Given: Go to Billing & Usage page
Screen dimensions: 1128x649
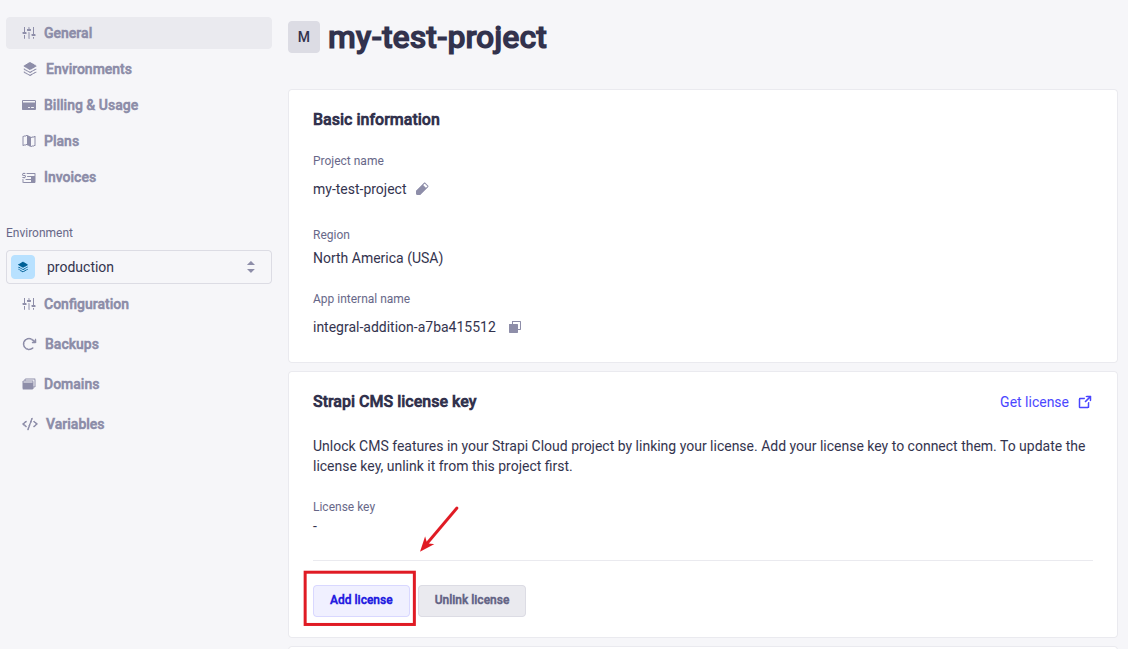Looking at the screenshot, I should pos(91,105).
